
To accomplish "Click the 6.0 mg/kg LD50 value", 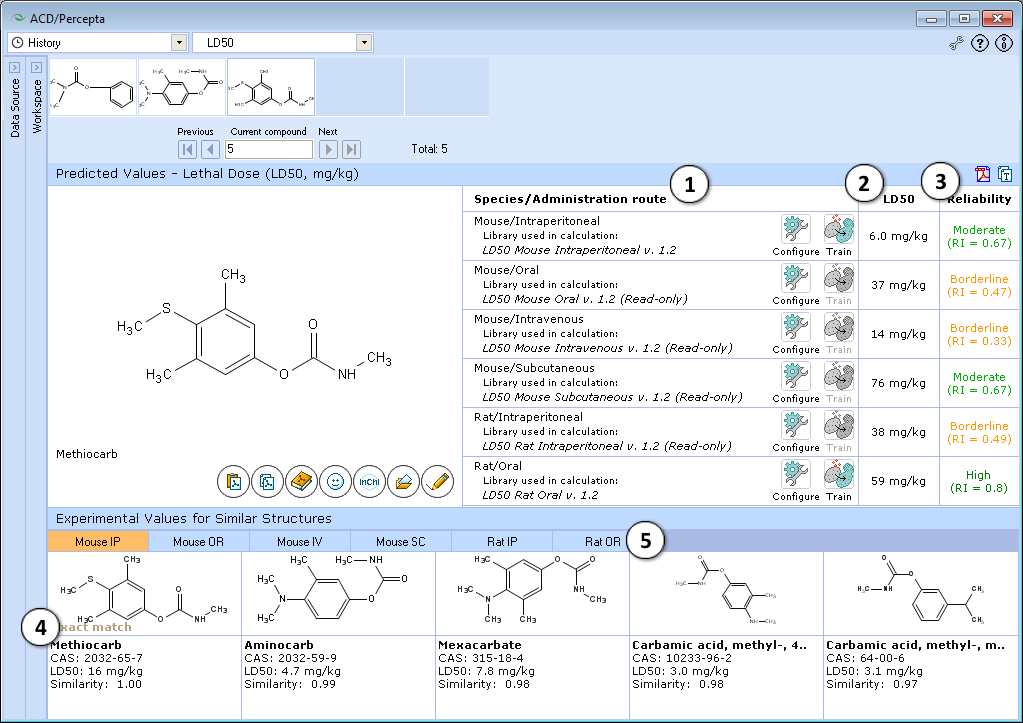I will click(898, 236).
